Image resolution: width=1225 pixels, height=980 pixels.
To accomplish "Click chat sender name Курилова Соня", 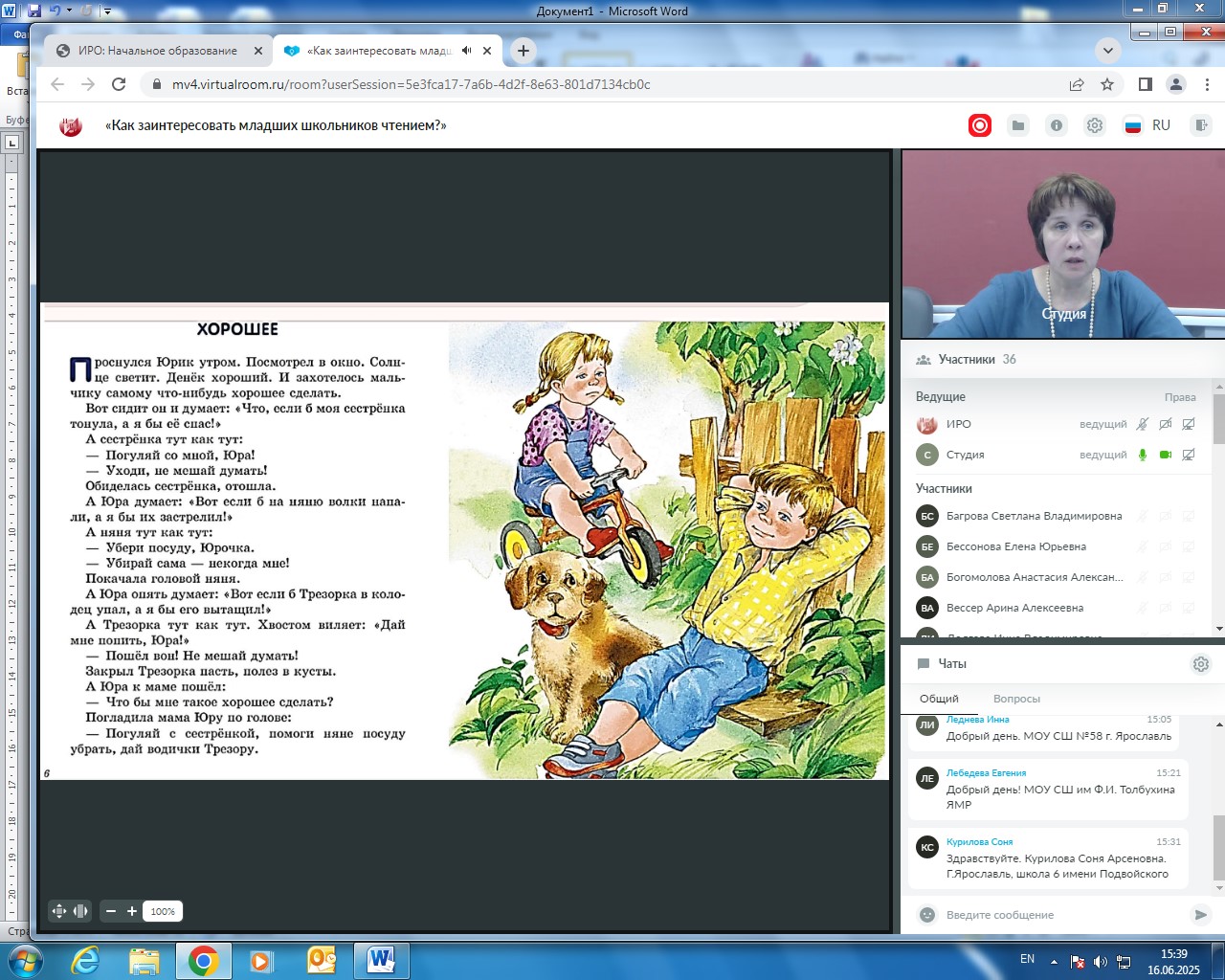I will click(979, 842).
